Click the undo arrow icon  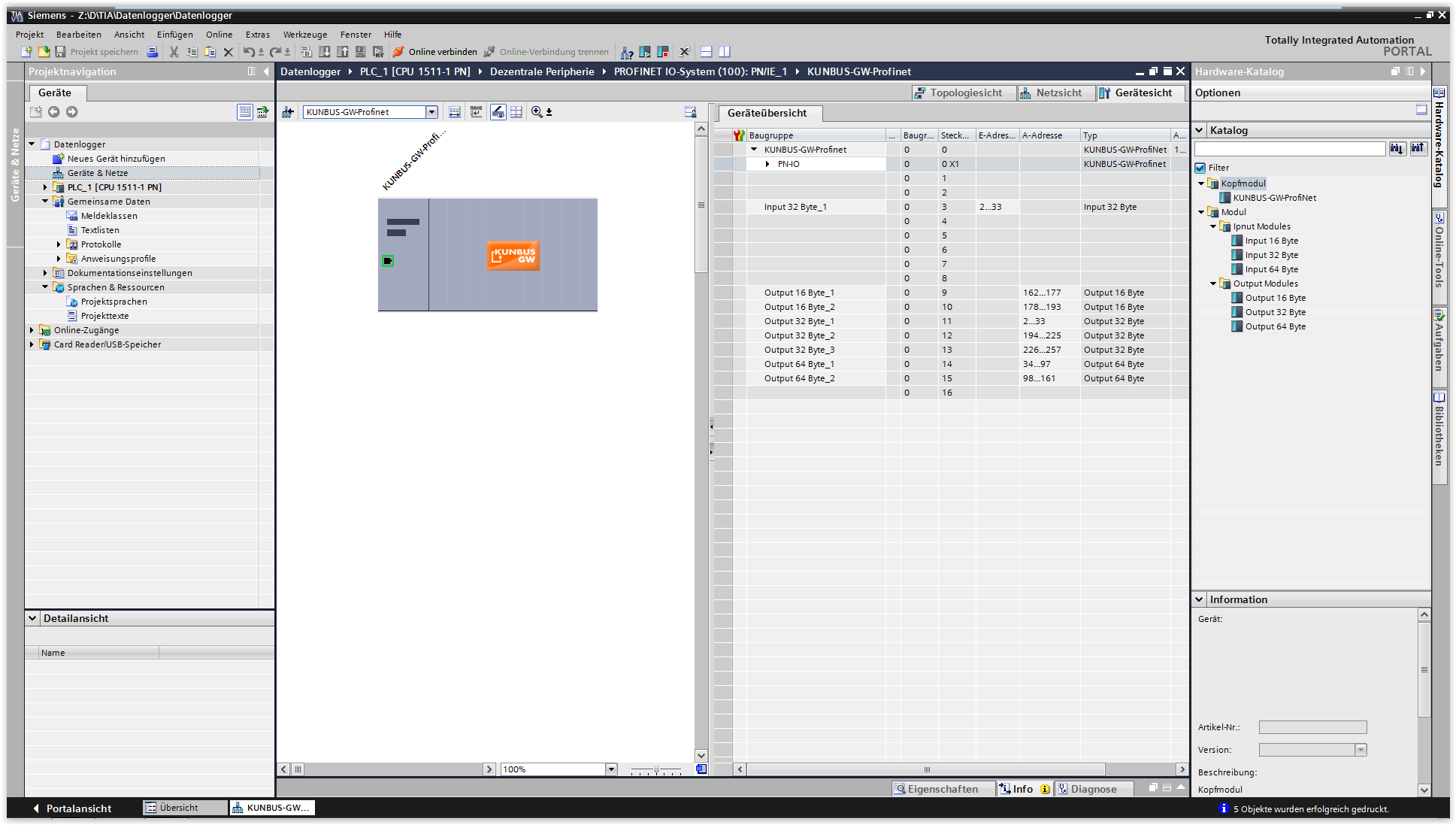tap(249, 52)
